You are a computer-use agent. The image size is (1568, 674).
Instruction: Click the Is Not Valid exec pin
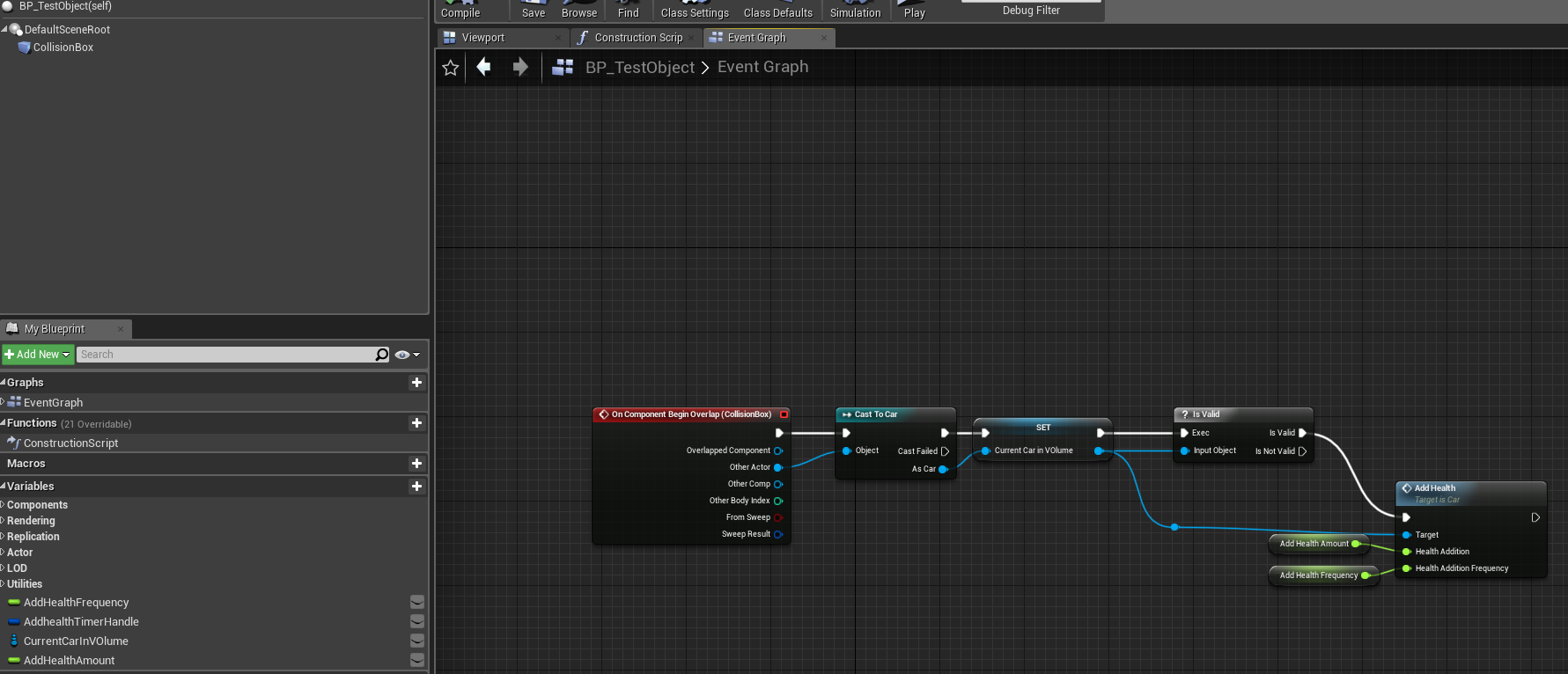click(x=1303, y=451)
